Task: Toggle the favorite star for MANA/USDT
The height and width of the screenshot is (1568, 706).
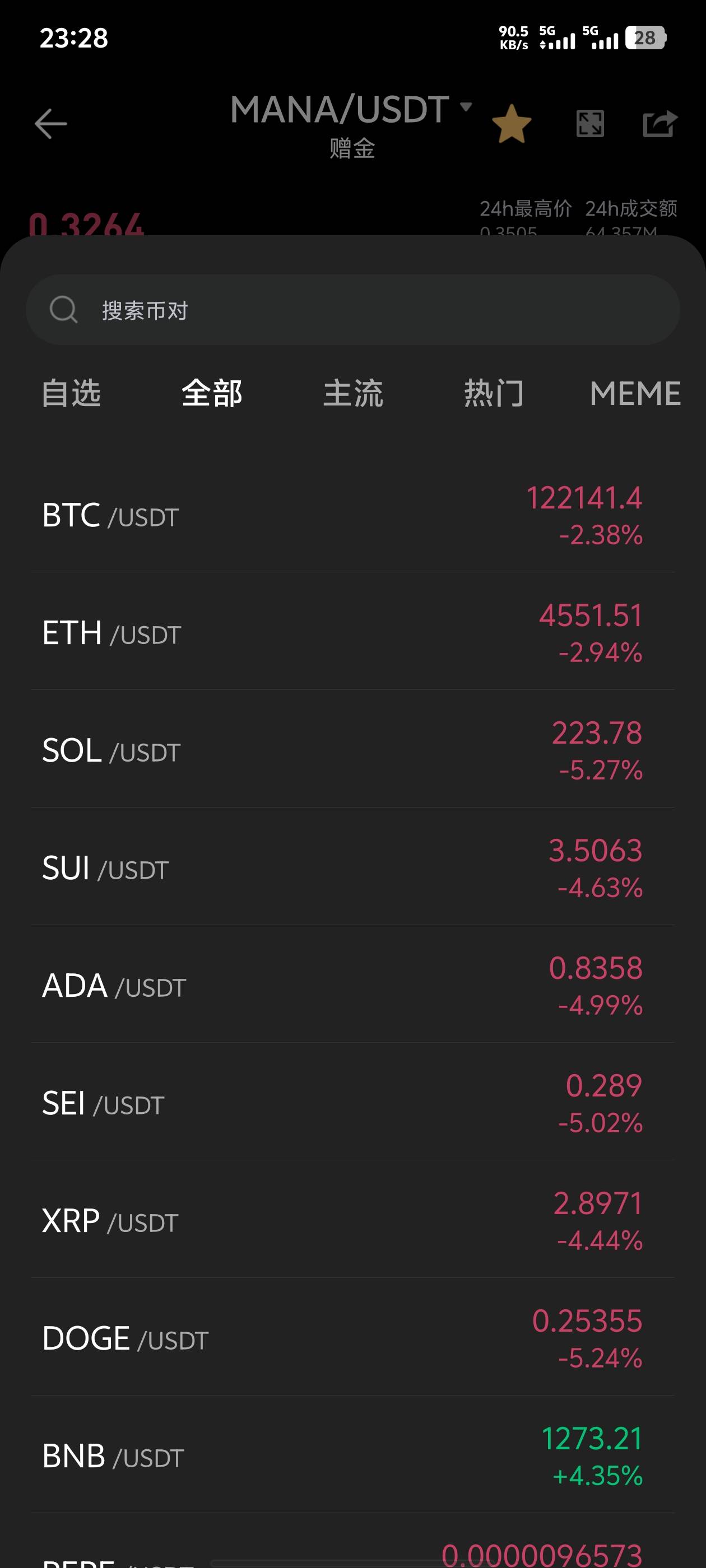Action: pyautogui.click(x=511, y=124)
